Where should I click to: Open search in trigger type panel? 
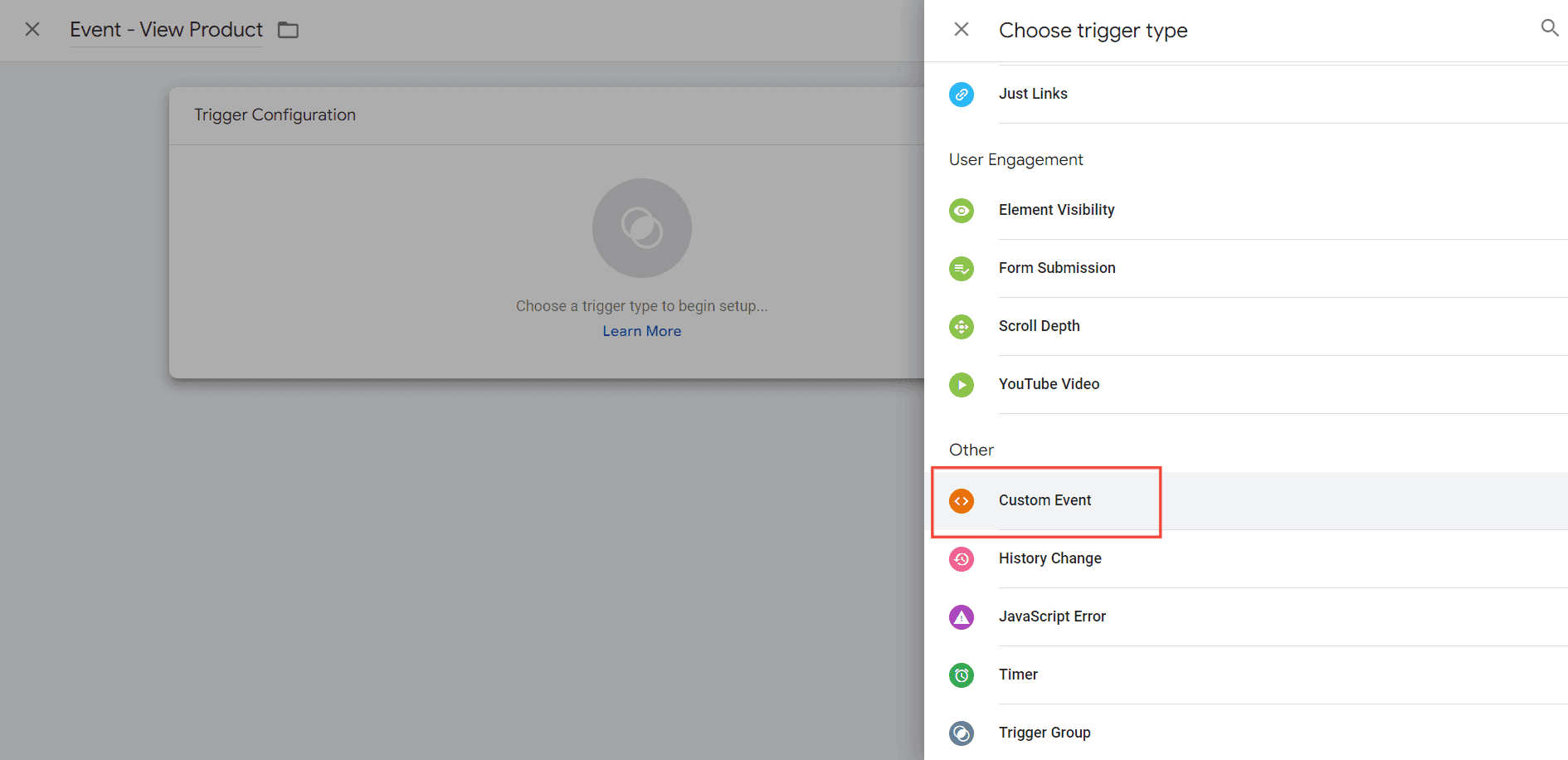pyautogui.click(x=1549, y=28)
